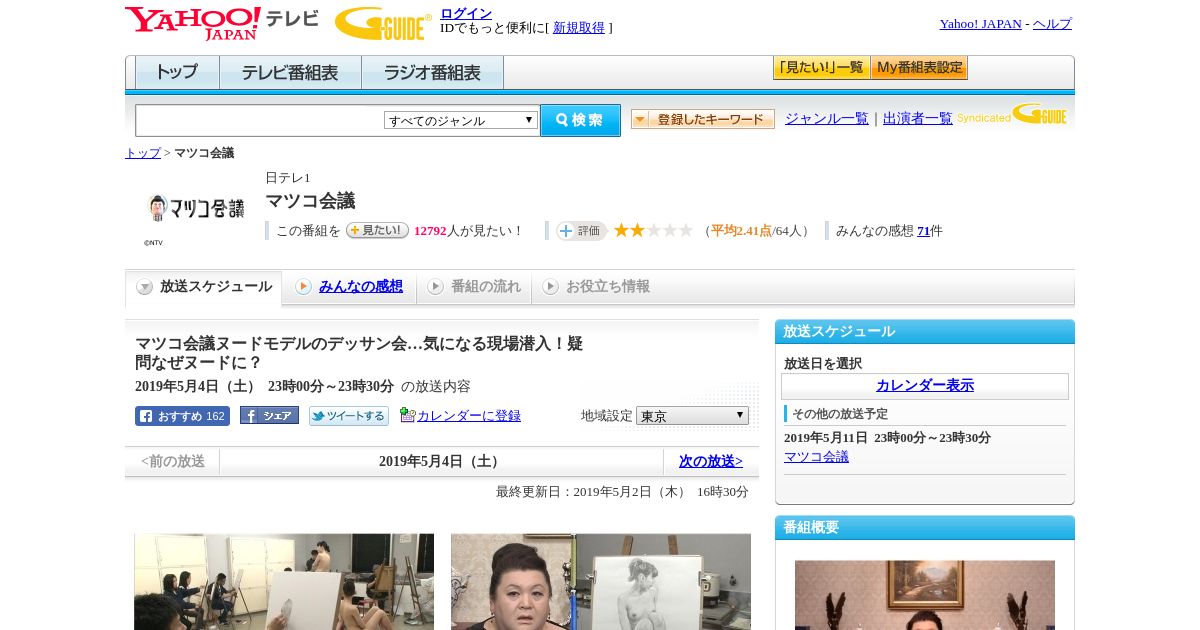This screenshot has height=630, width=1200.
Task: Click the トップ breadcrumb link
Action: (143, 153)
